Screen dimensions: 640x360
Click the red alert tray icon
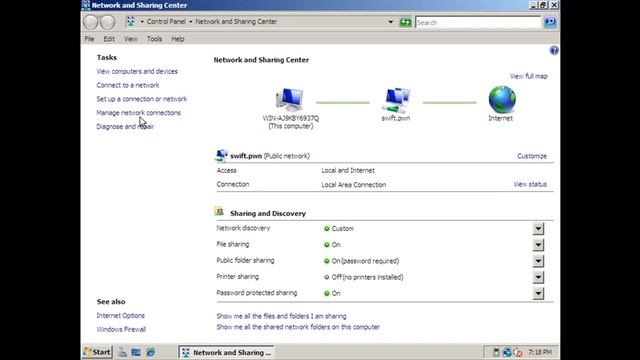pyautogui.click(x=518, y=352)
